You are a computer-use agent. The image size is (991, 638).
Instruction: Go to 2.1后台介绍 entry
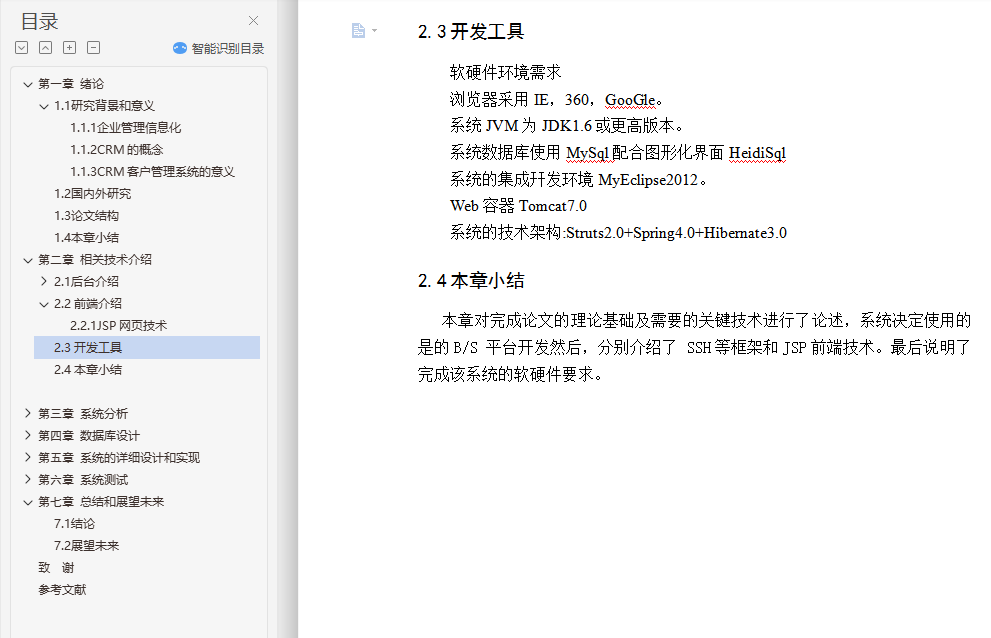[86, 281]
